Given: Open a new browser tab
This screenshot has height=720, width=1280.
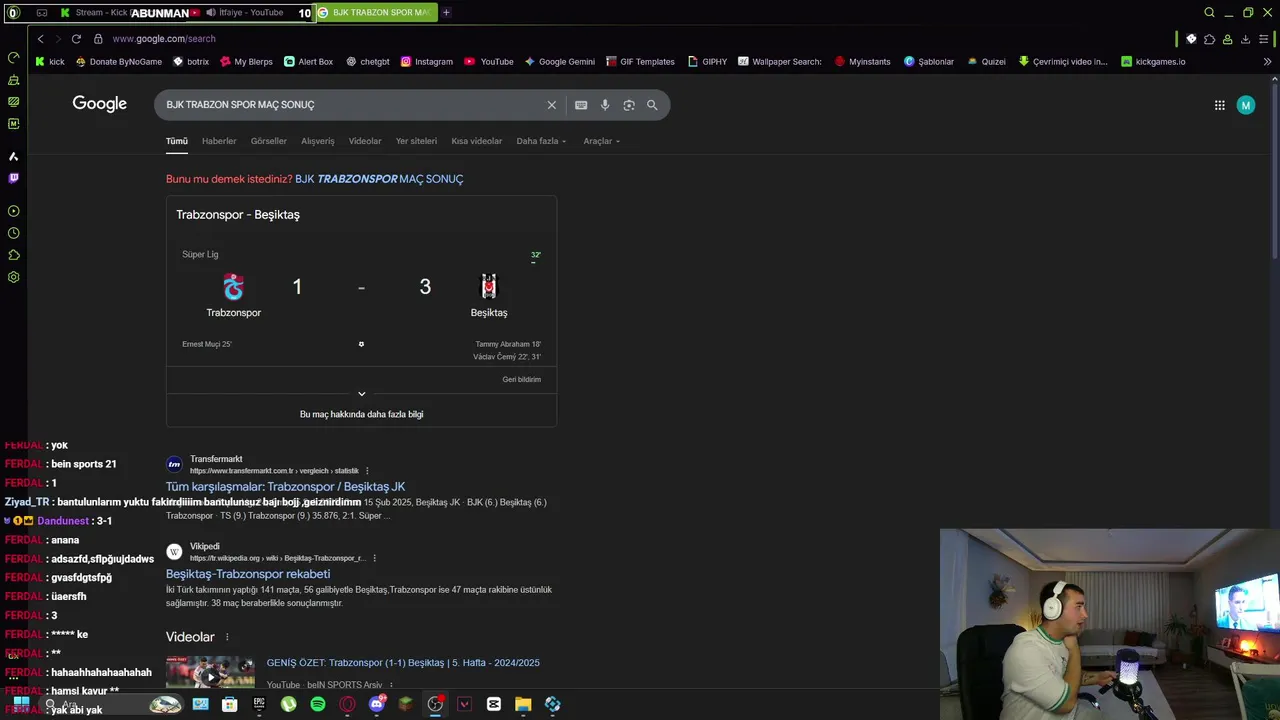Looking at the screenshot, I should pos(446,13).
